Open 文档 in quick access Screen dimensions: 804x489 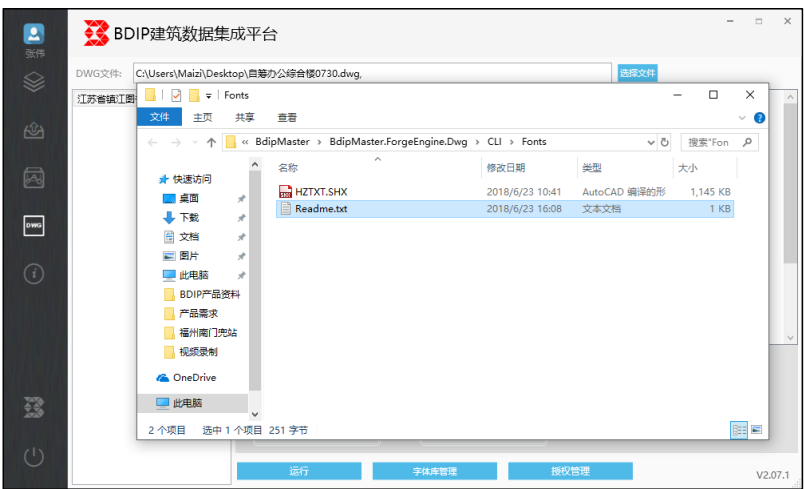[x=189, y=237]
